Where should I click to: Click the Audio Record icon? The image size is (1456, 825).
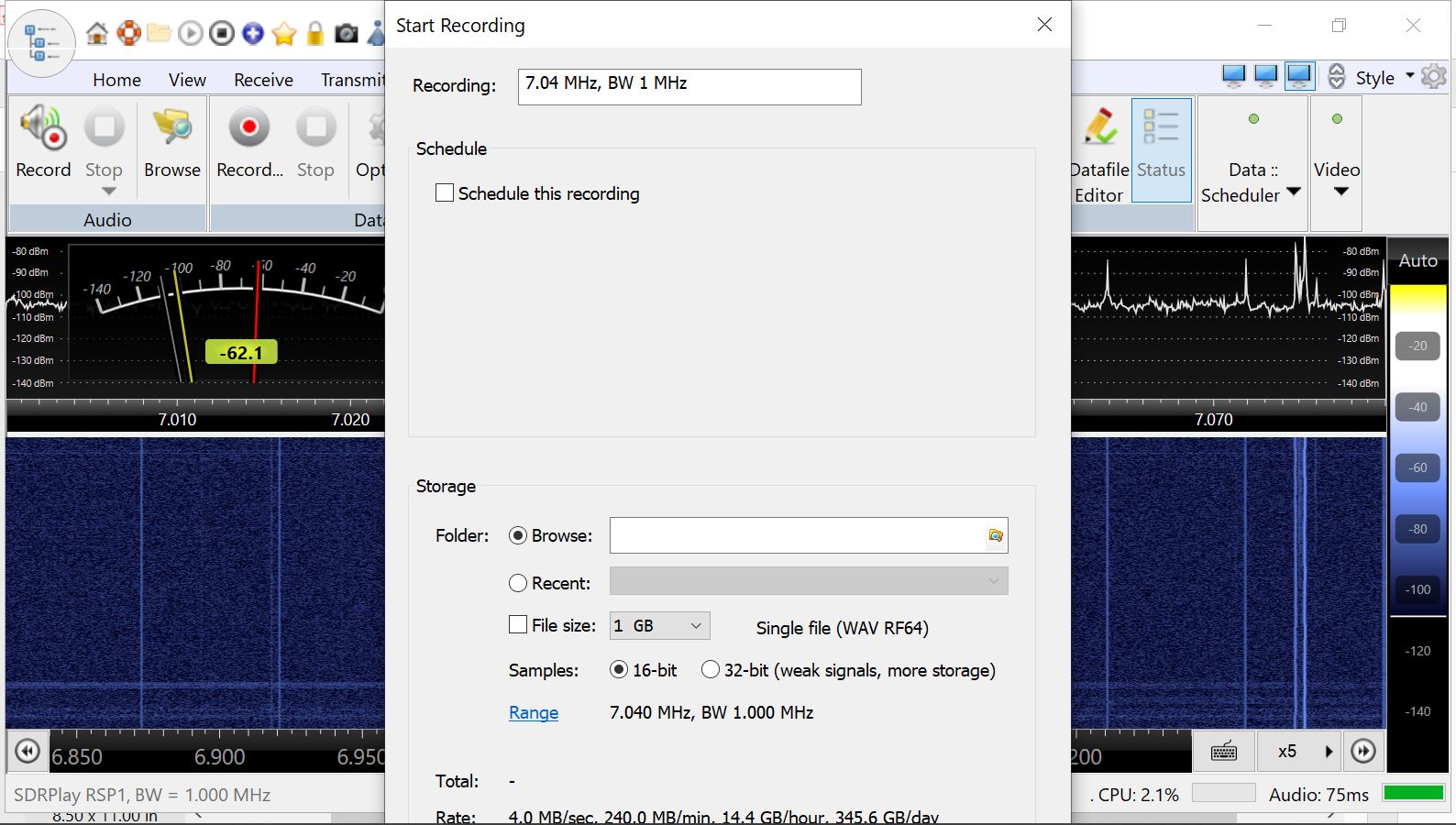(43, 128)
